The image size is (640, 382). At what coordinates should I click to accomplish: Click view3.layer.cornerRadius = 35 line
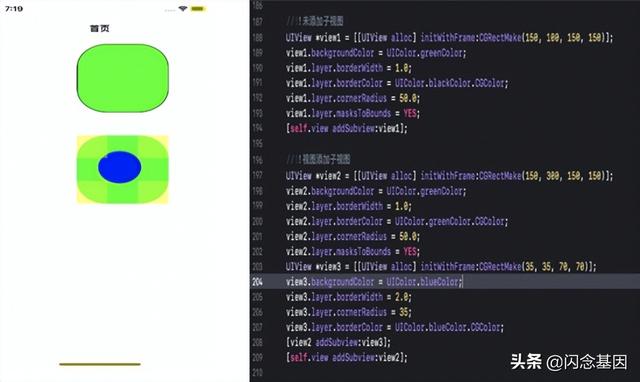(349, 312)
